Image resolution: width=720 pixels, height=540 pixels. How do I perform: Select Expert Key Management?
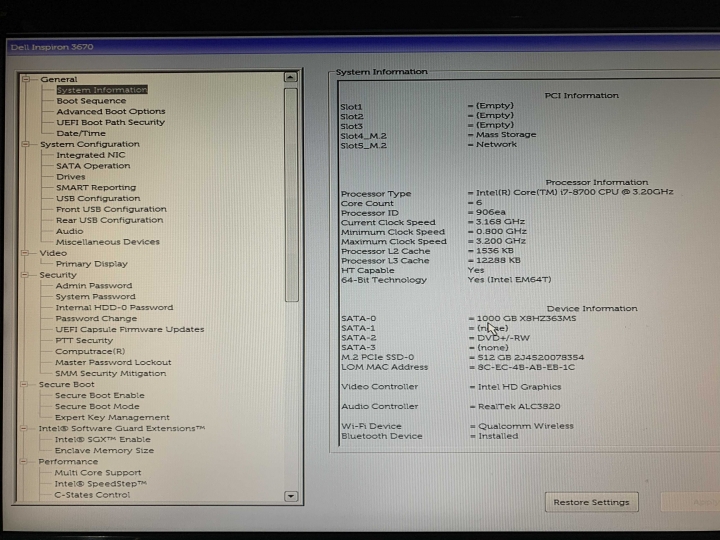(112, 417)
